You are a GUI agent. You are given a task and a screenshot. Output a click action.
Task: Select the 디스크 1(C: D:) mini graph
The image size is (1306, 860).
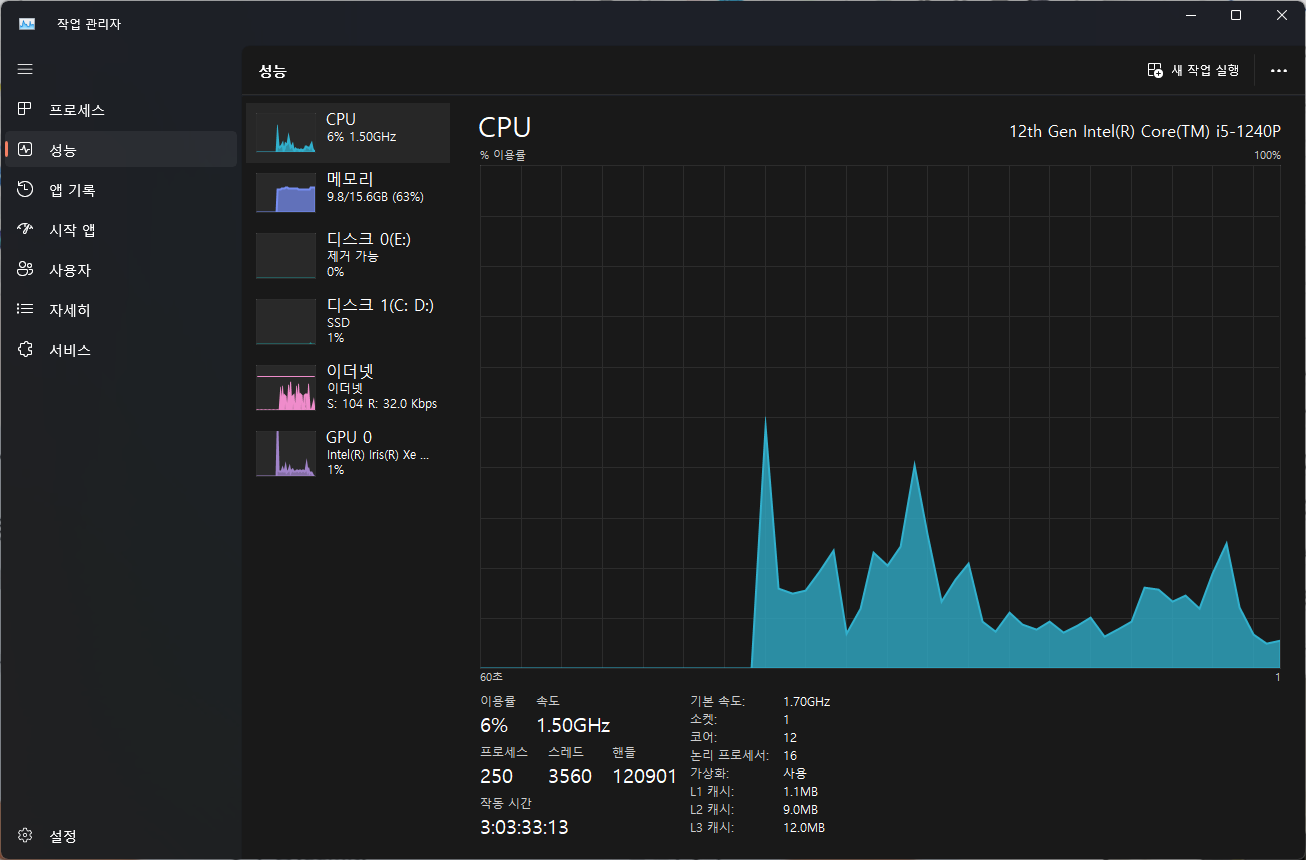[x=285, y=321]
